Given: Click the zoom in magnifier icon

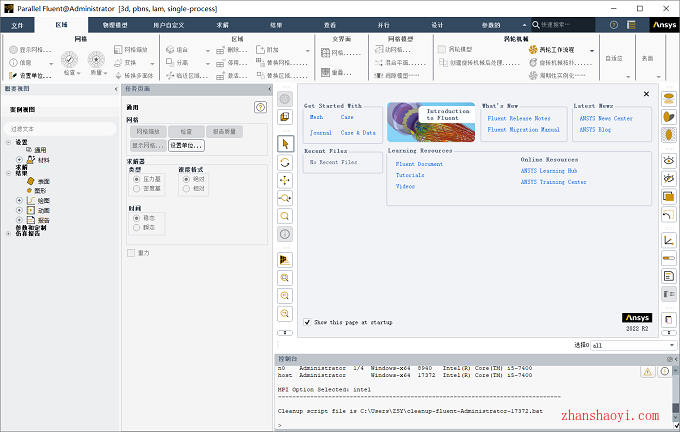Looking at the screenshot, I should [x=285, y=295].
